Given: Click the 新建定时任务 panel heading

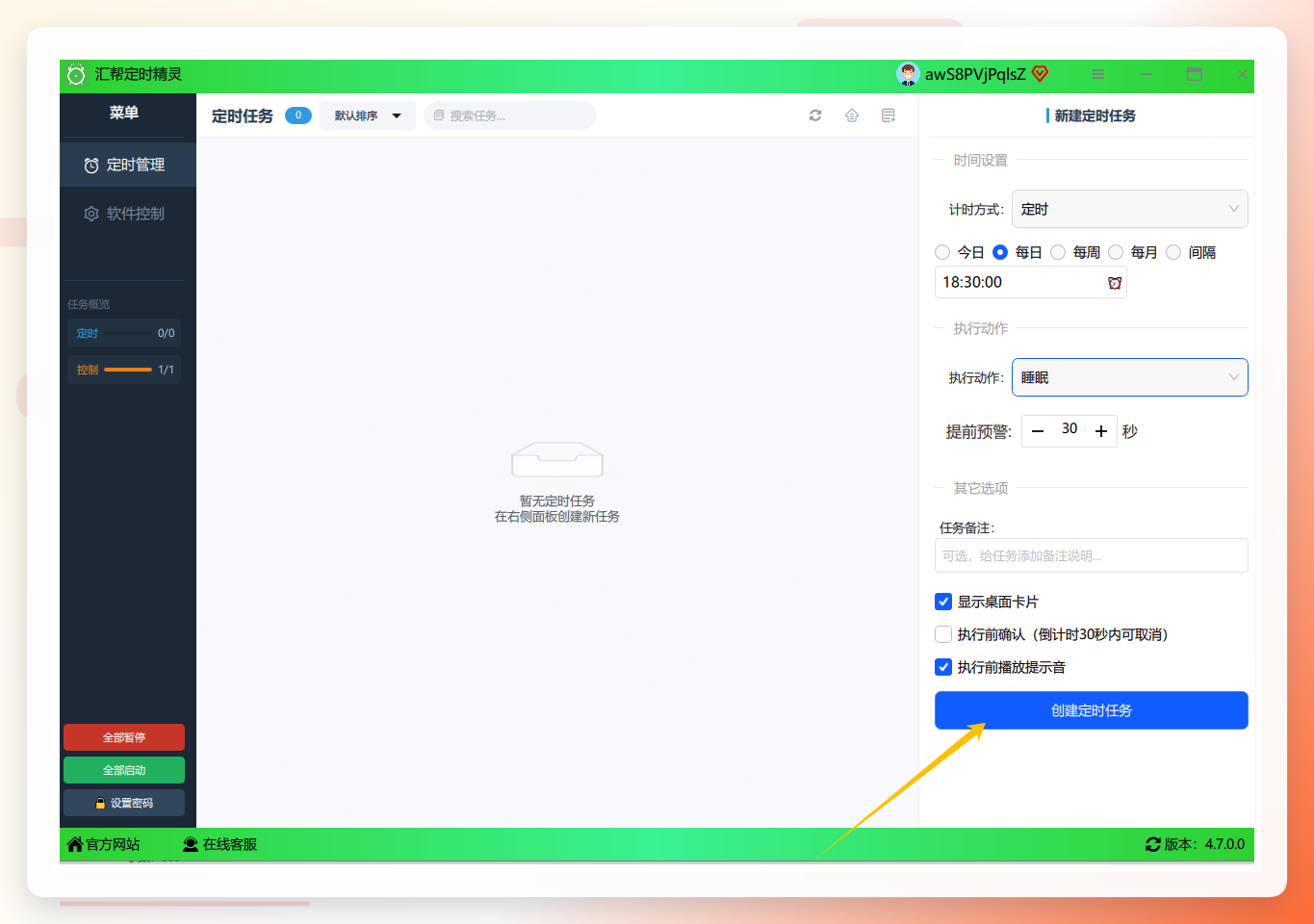Looking at the screenshot, I should [1095, 115].
